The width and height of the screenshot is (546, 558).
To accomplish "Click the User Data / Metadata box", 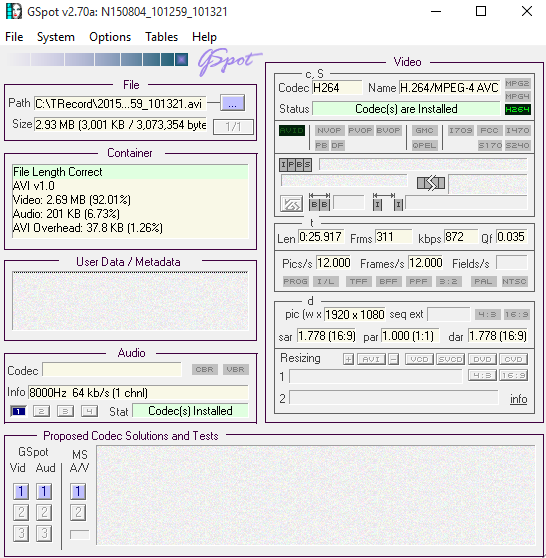I will click(130, 301).
